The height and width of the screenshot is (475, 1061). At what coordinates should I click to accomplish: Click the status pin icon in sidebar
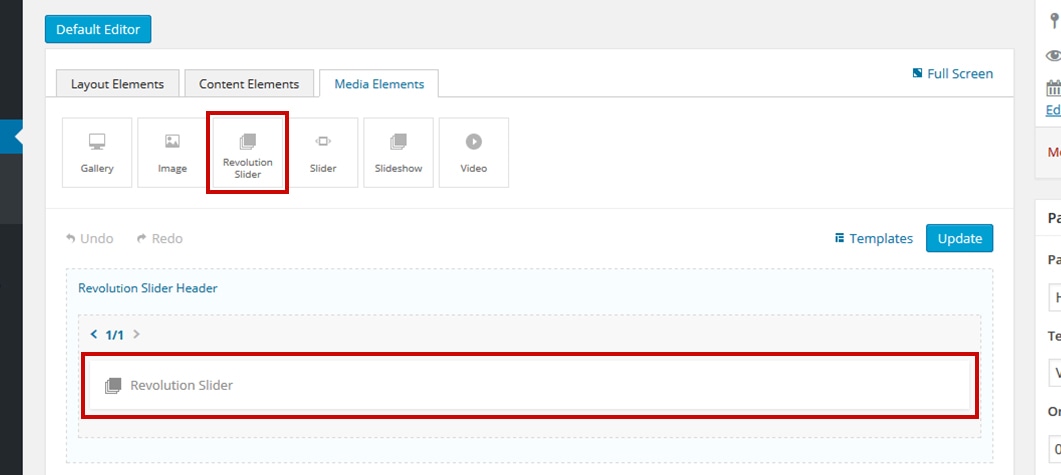click(x=1055, y=22)
